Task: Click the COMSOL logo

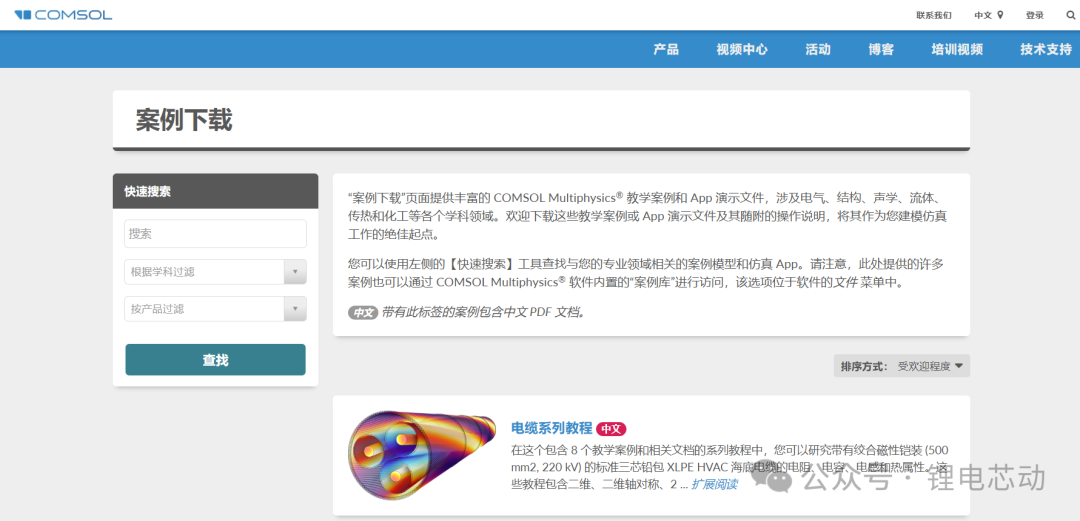Action: click(63, 14)
